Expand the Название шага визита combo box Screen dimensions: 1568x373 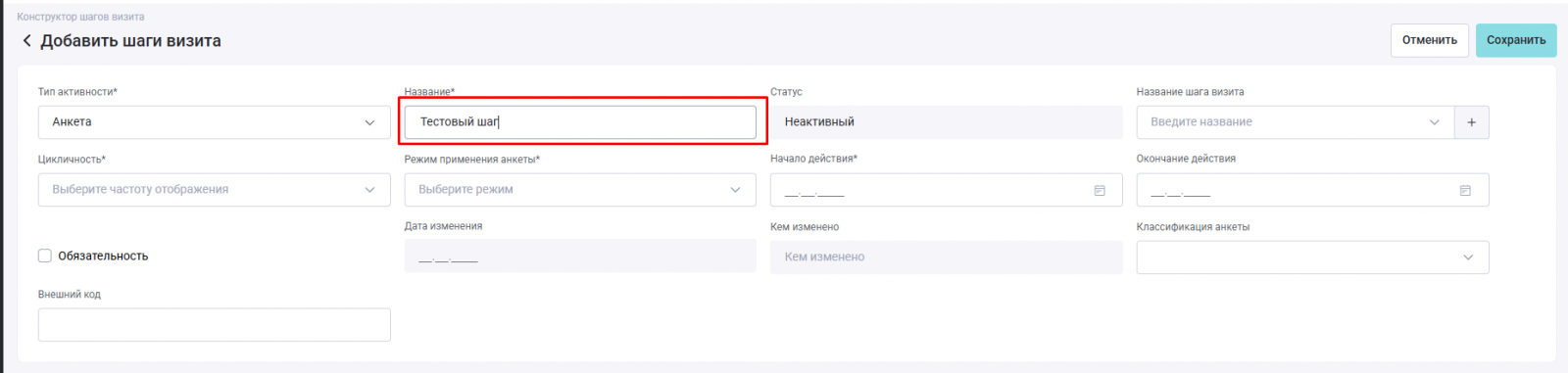[x=1296, y=122]
